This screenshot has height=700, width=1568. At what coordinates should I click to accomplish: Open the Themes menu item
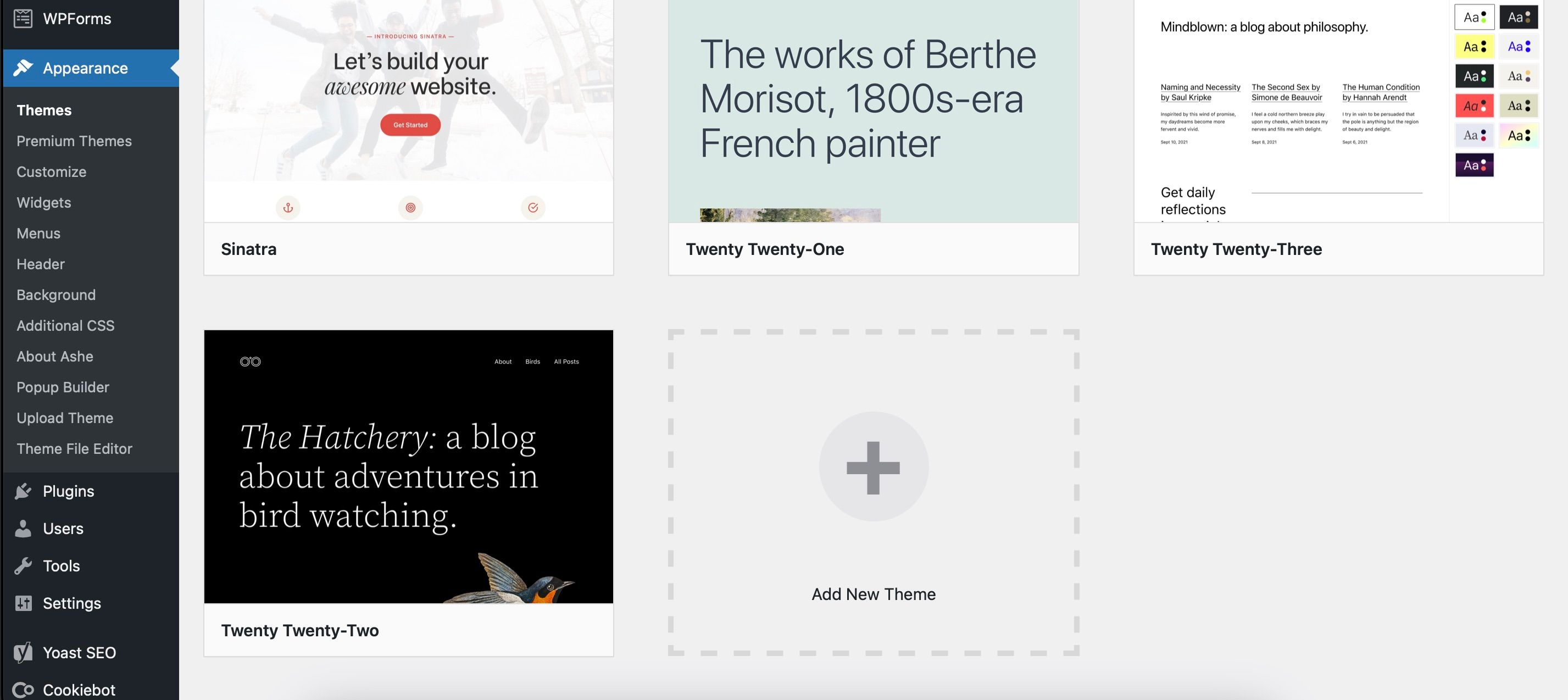click(x=44, y=109)
